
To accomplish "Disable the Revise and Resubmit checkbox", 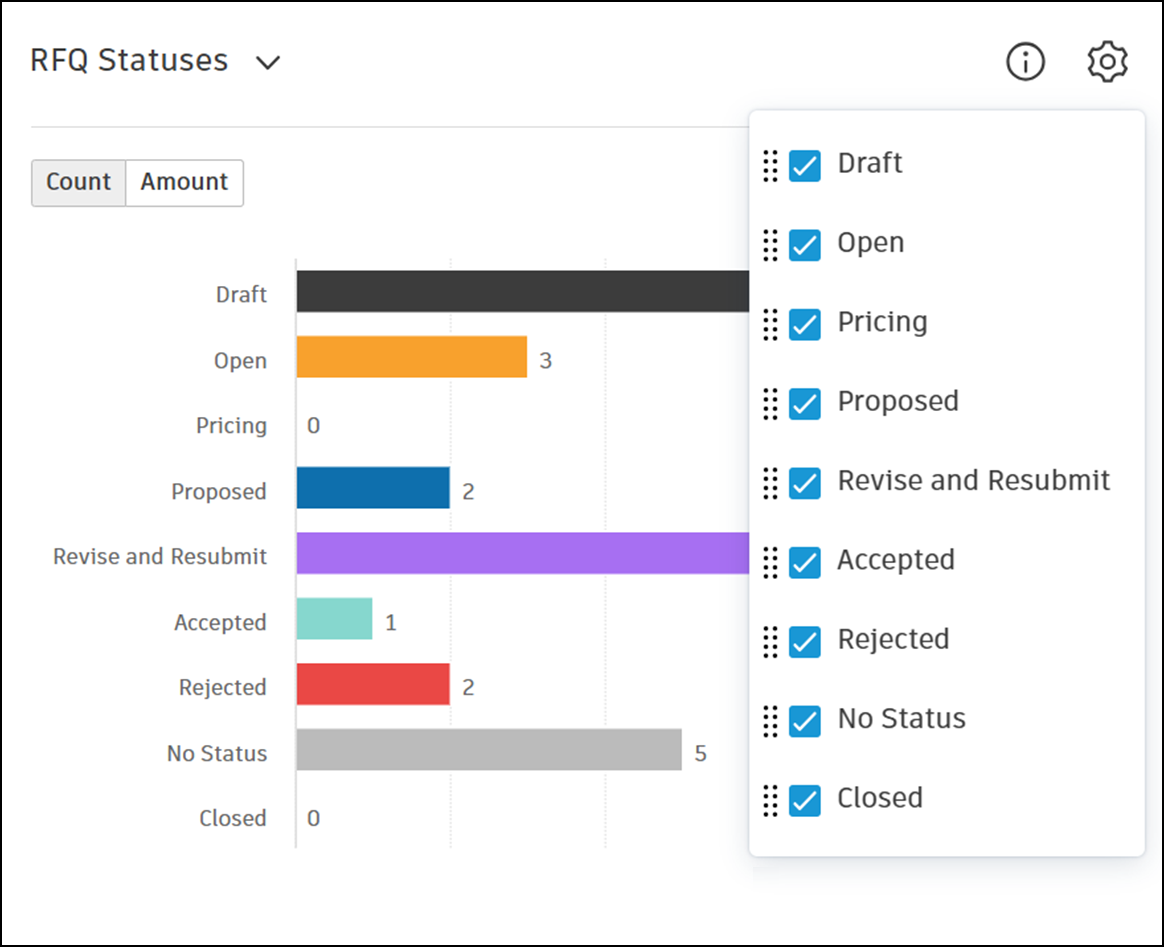I will tap(805, 483).
